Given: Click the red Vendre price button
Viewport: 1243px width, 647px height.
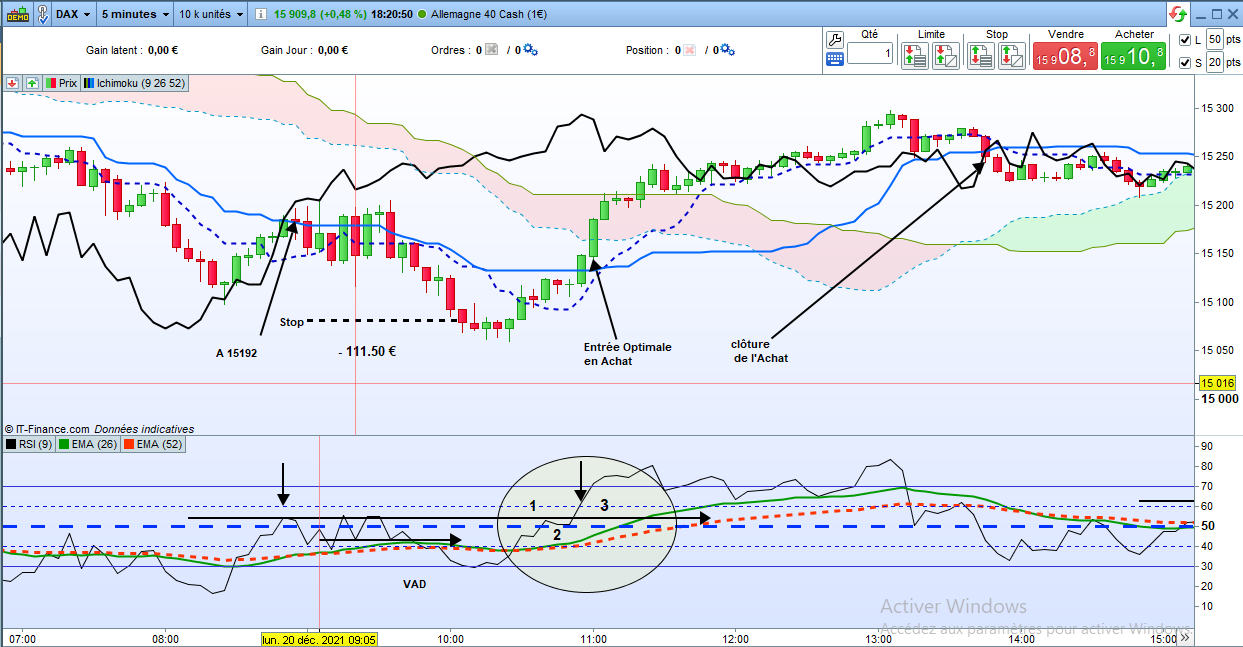Looking at the screenshot, I should pyautogui.click(x=1064, y=57).
